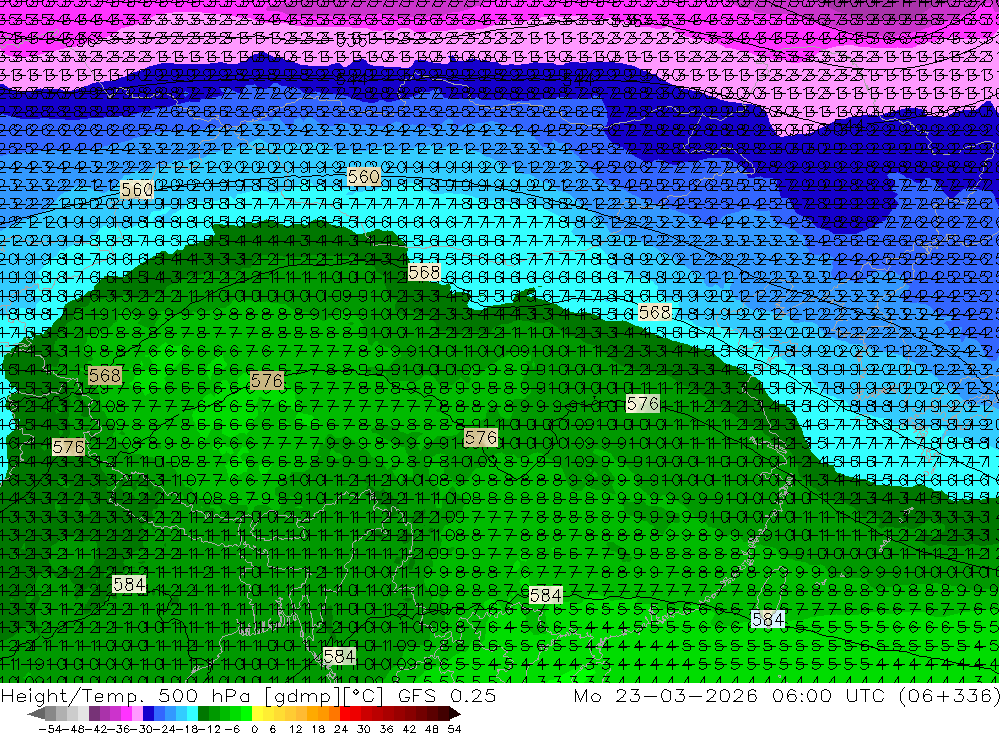Click the leftmost "560" contour label
1000x733 pixels.
136,189
